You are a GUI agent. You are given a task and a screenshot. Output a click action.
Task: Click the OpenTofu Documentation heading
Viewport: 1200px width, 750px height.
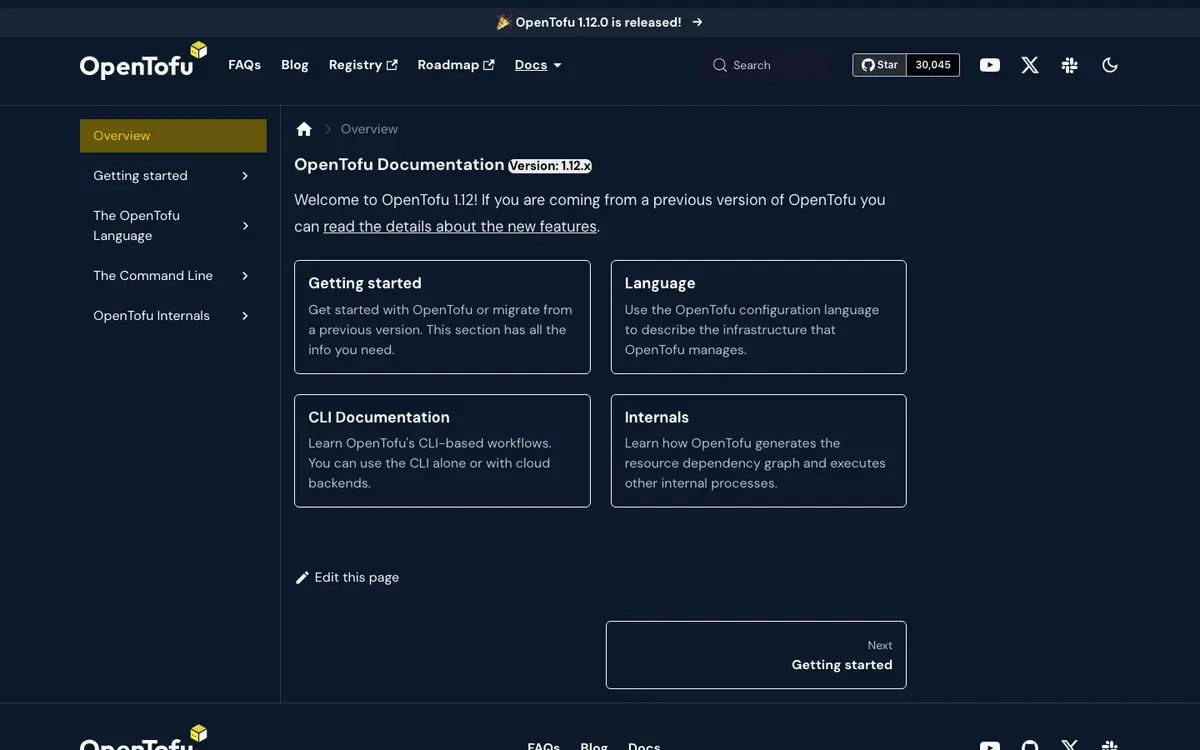tap(399, 165)
